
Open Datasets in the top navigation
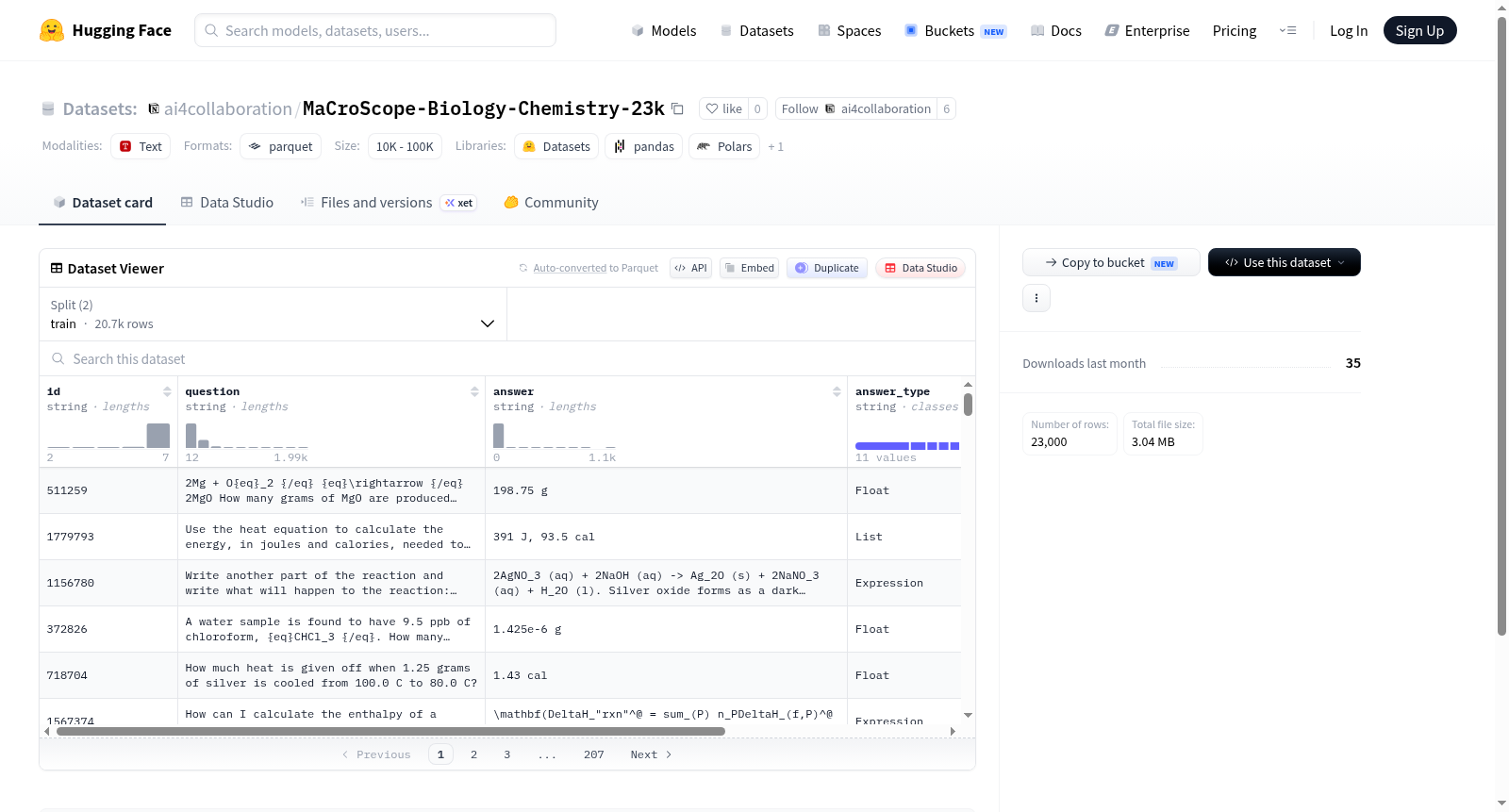point(757,31)
